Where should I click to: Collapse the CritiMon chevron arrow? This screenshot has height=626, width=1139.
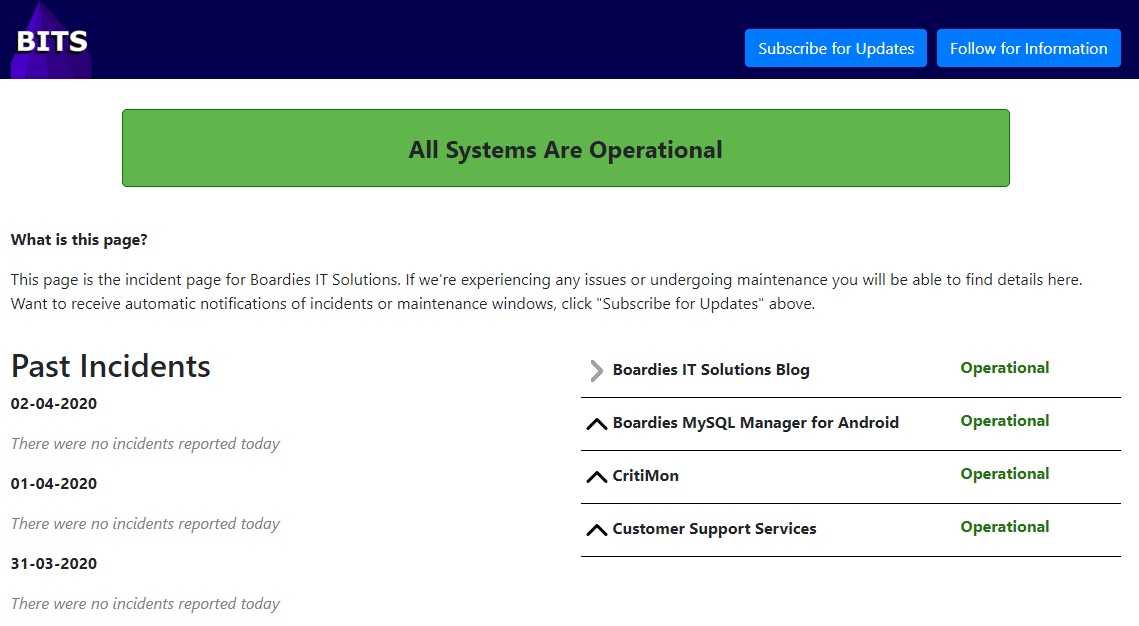pyautogui.click(x=596, y=477)
